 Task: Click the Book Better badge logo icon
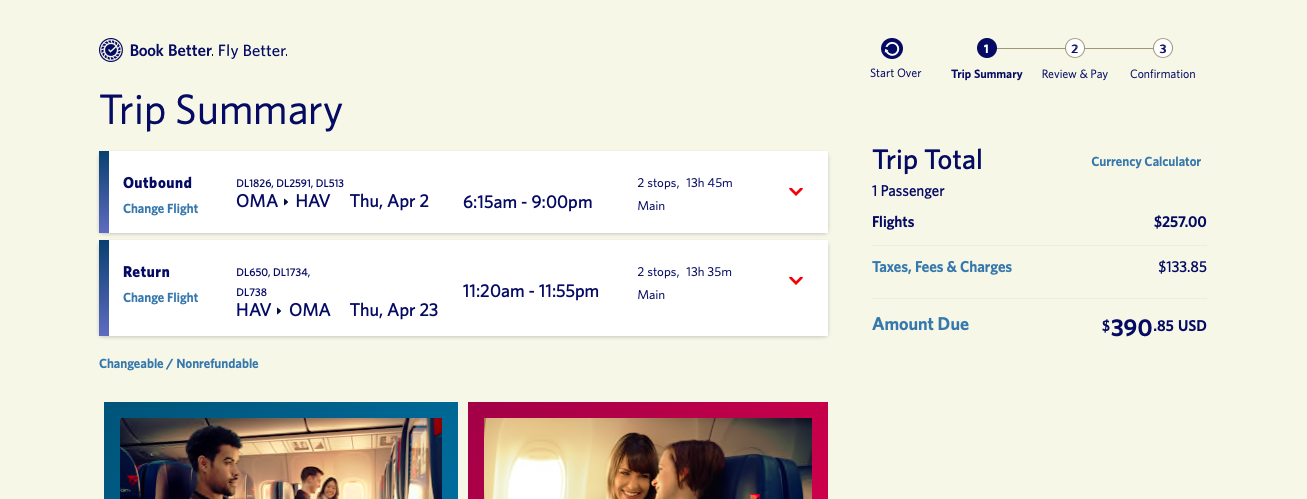(x=111, y=50)
